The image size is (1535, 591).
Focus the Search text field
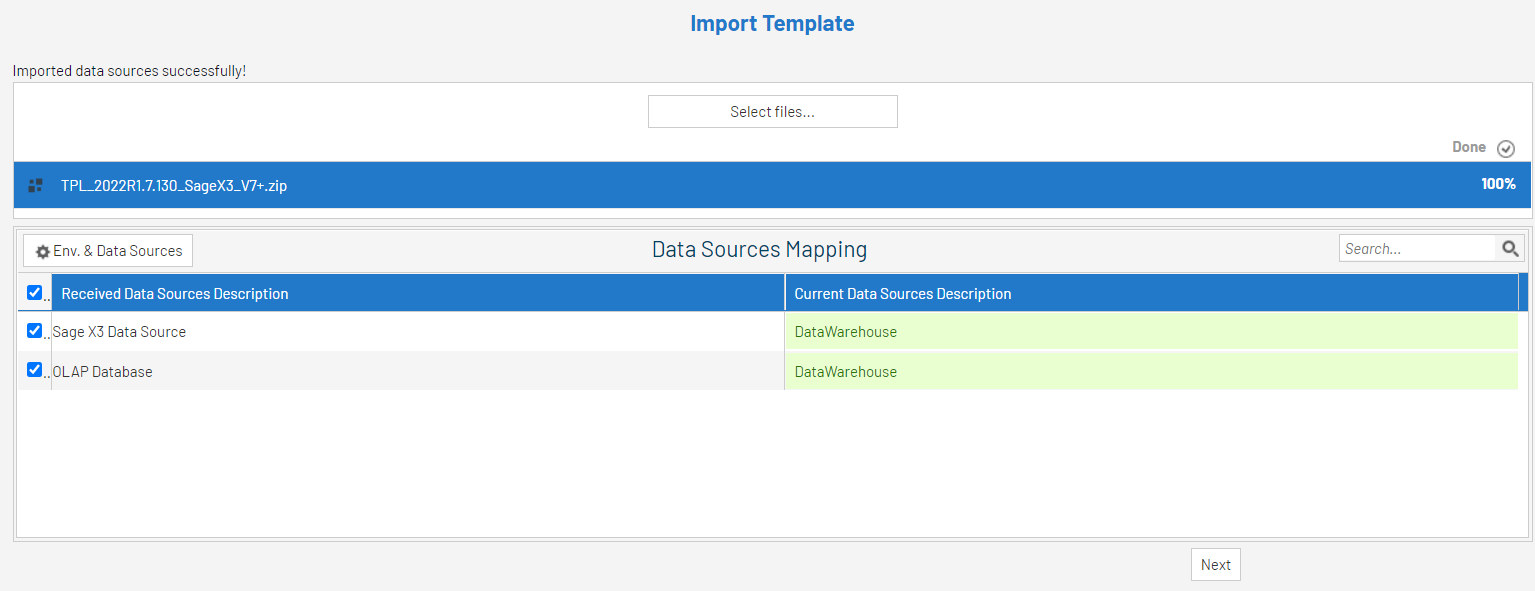point(1417,249)
